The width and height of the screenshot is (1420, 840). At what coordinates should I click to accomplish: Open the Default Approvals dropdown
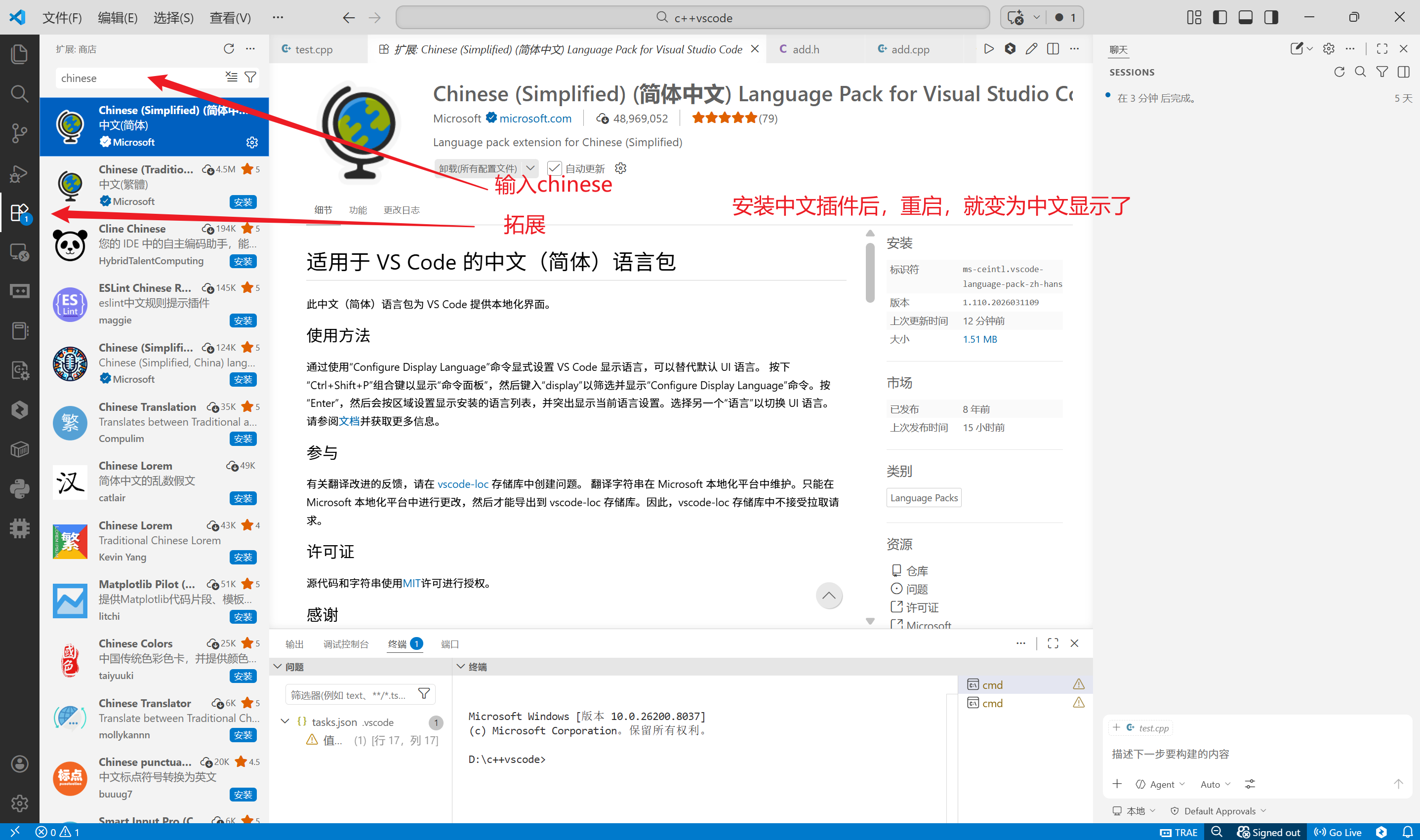pyautogui.click(x=1218, y=810)
